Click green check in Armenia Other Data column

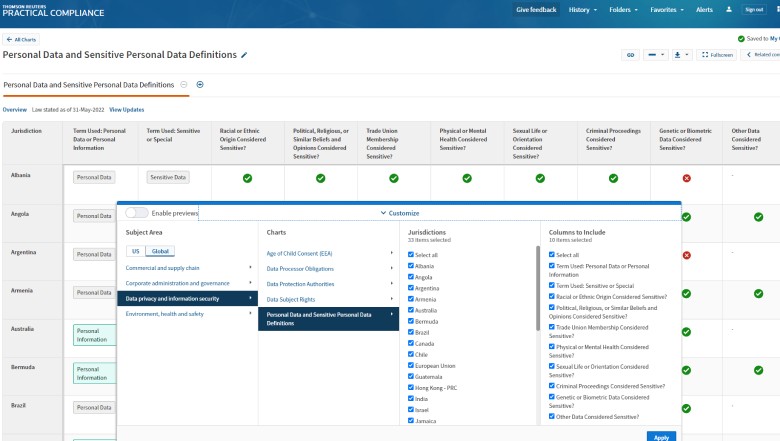(x=758, y=293)
